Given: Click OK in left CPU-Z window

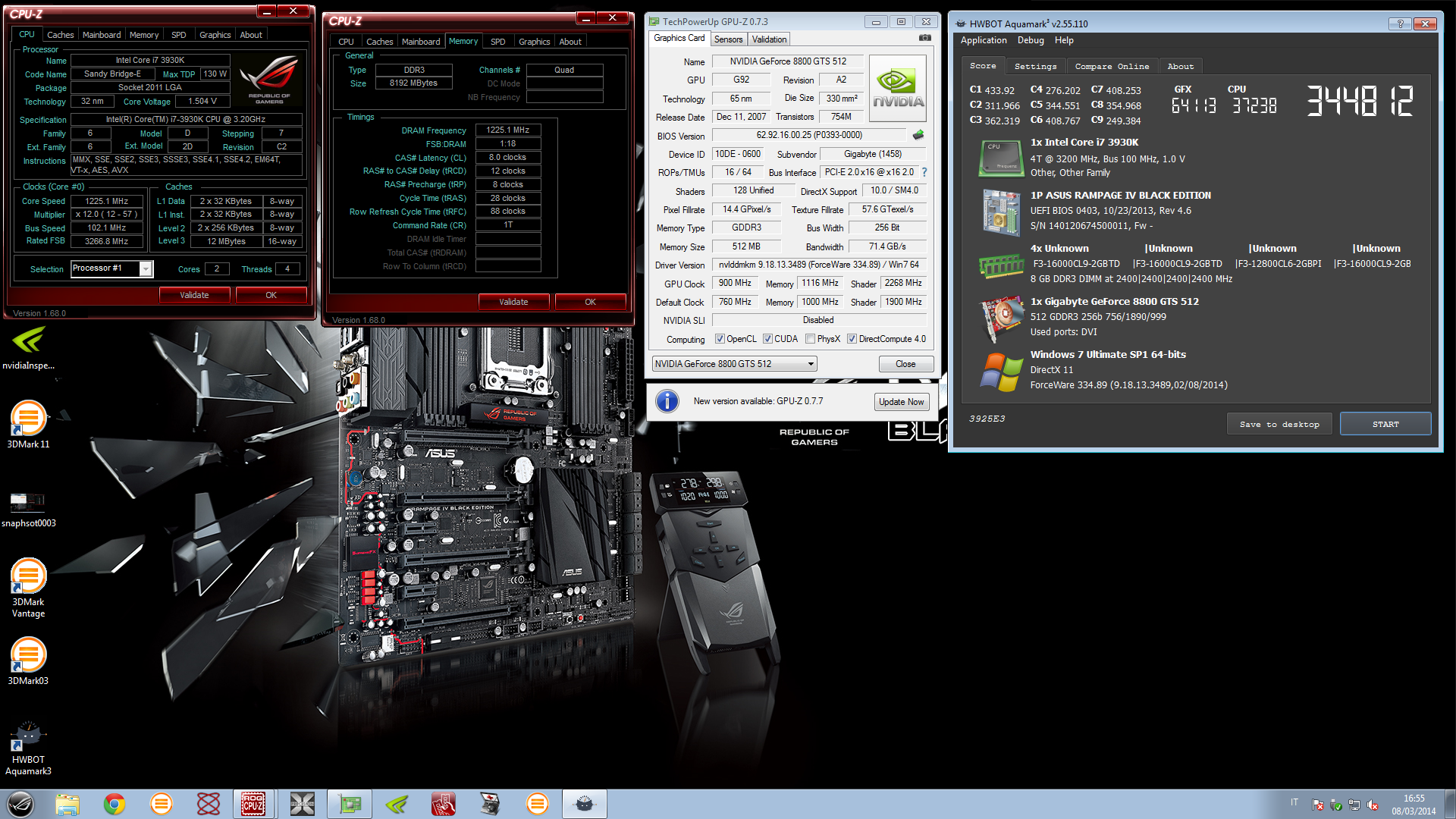Looking at the screenshot, I should click(x=271, y=295).
